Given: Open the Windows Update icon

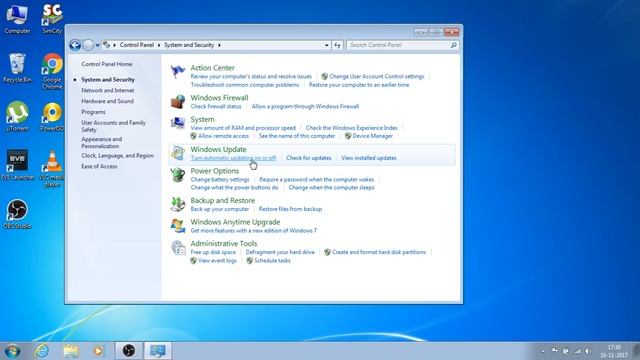Looking at the screenshot, I should pyautogui.click(x=178, y=153).
